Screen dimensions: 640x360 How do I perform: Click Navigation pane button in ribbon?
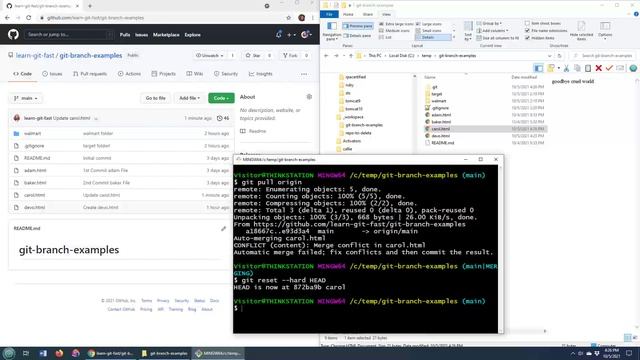coord(331,31)
